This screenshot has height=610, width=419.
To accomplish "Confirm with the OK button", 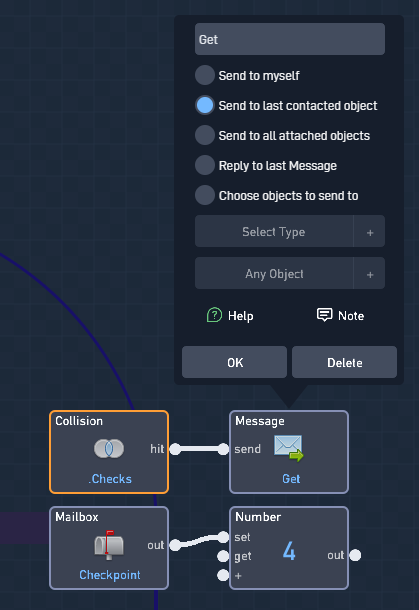I will 235,362.
